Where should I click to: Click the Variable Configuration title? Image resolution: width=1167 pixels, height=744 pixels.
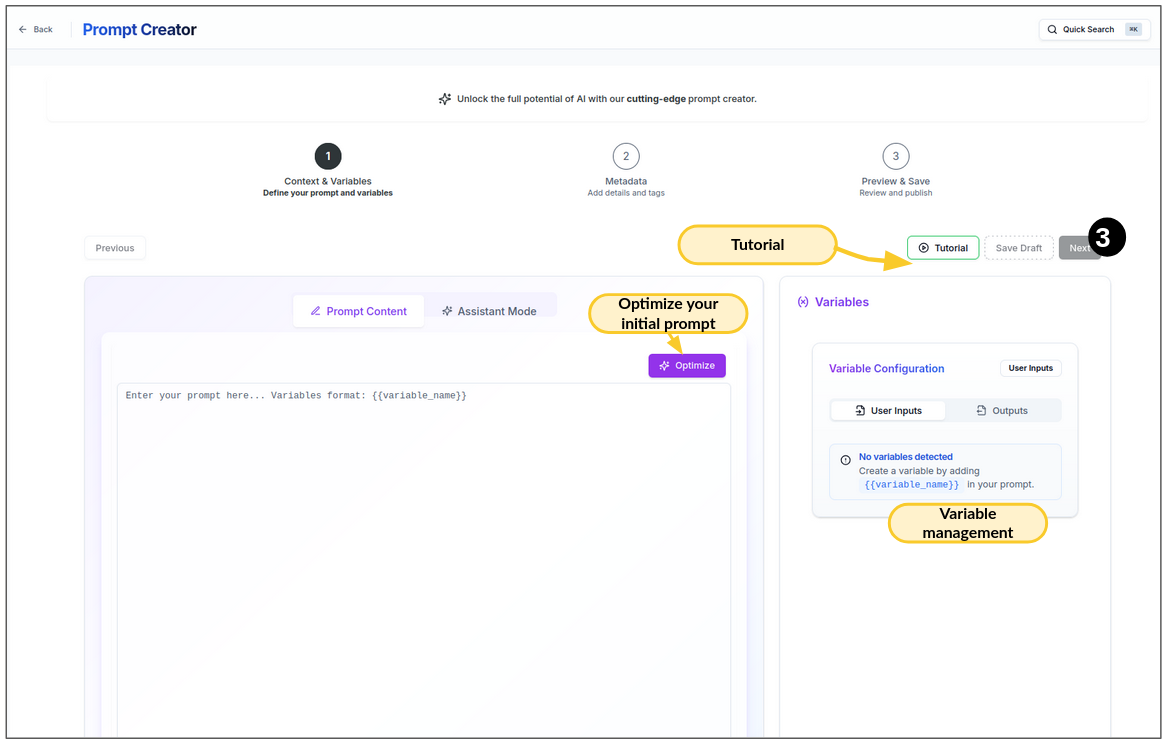coord(886,368)
